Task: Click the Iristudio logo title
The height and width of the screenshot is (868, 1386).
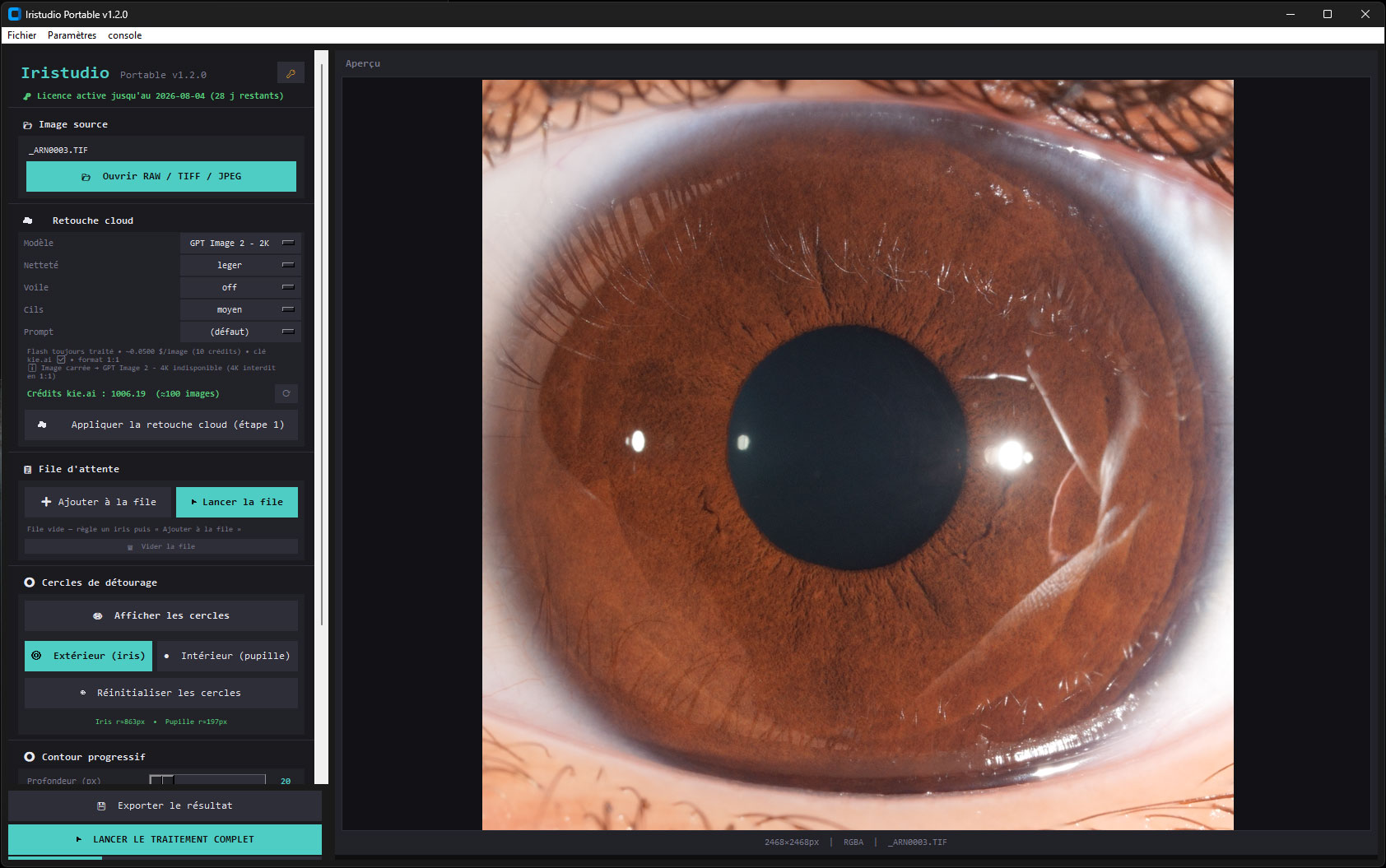Action: coord(65,73)
